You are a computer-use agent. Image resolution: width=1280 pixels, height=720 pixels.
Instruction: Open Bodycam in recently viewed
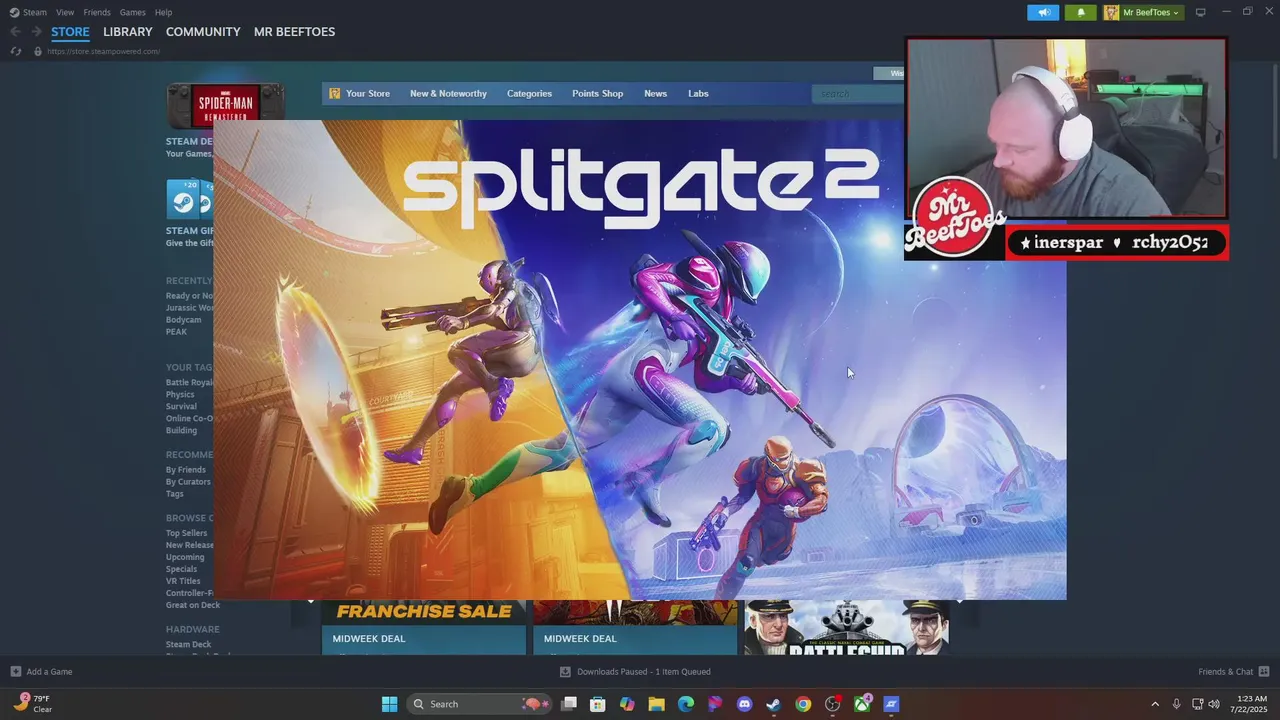[184, 320]
